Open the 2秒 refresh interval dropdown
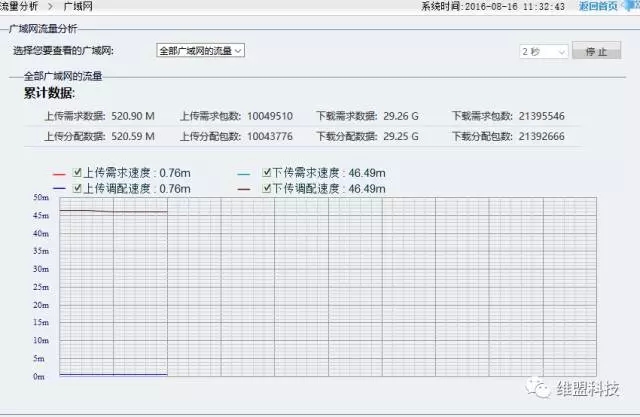 point(543,50)
